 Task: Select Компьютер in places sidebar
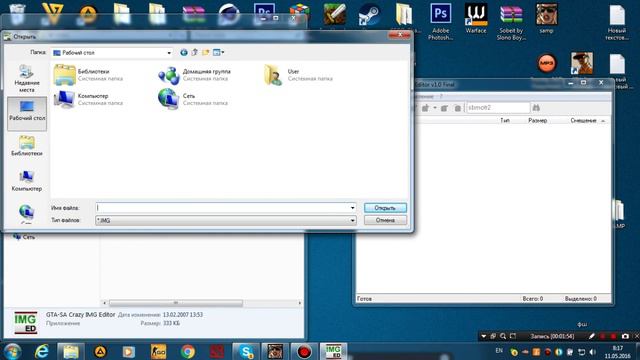[x=27, y=181]
